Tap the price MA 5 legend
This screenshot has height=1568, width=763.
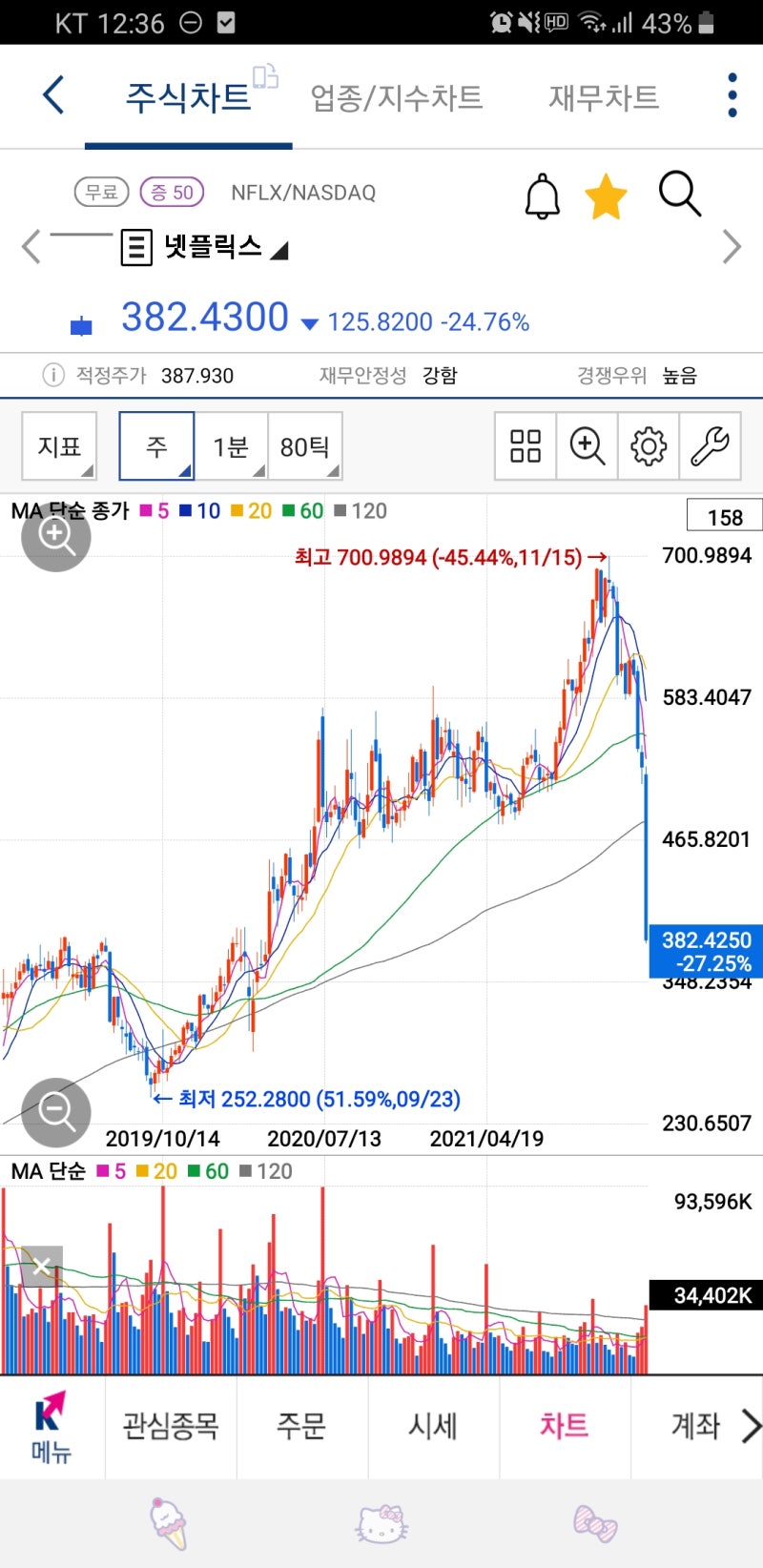[x=155, y=511]
